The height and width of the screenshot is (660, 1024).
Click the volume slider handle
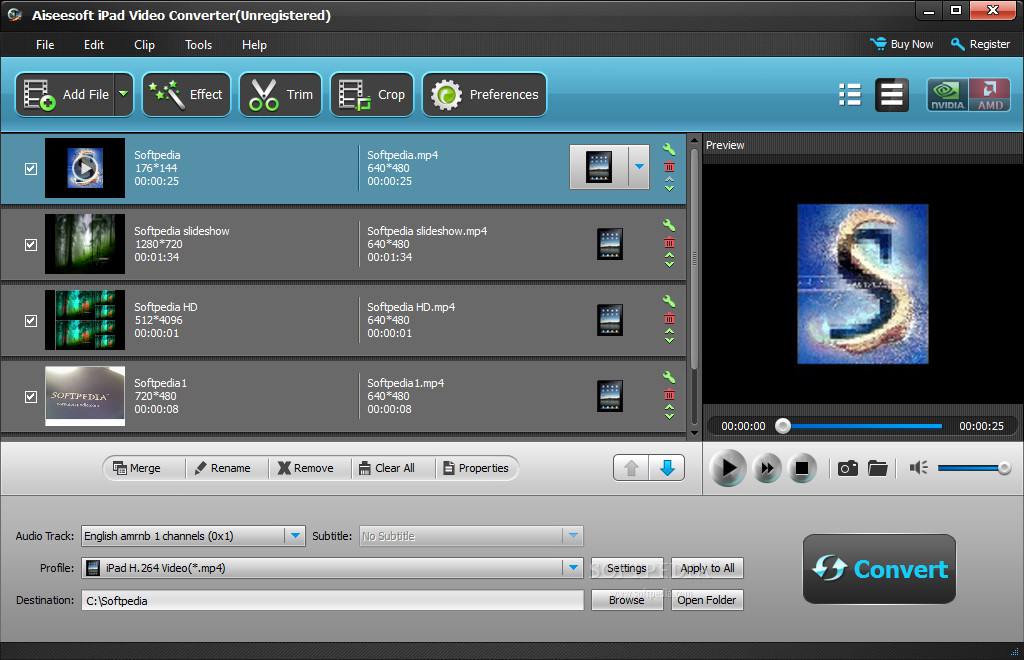point(1004,467)
